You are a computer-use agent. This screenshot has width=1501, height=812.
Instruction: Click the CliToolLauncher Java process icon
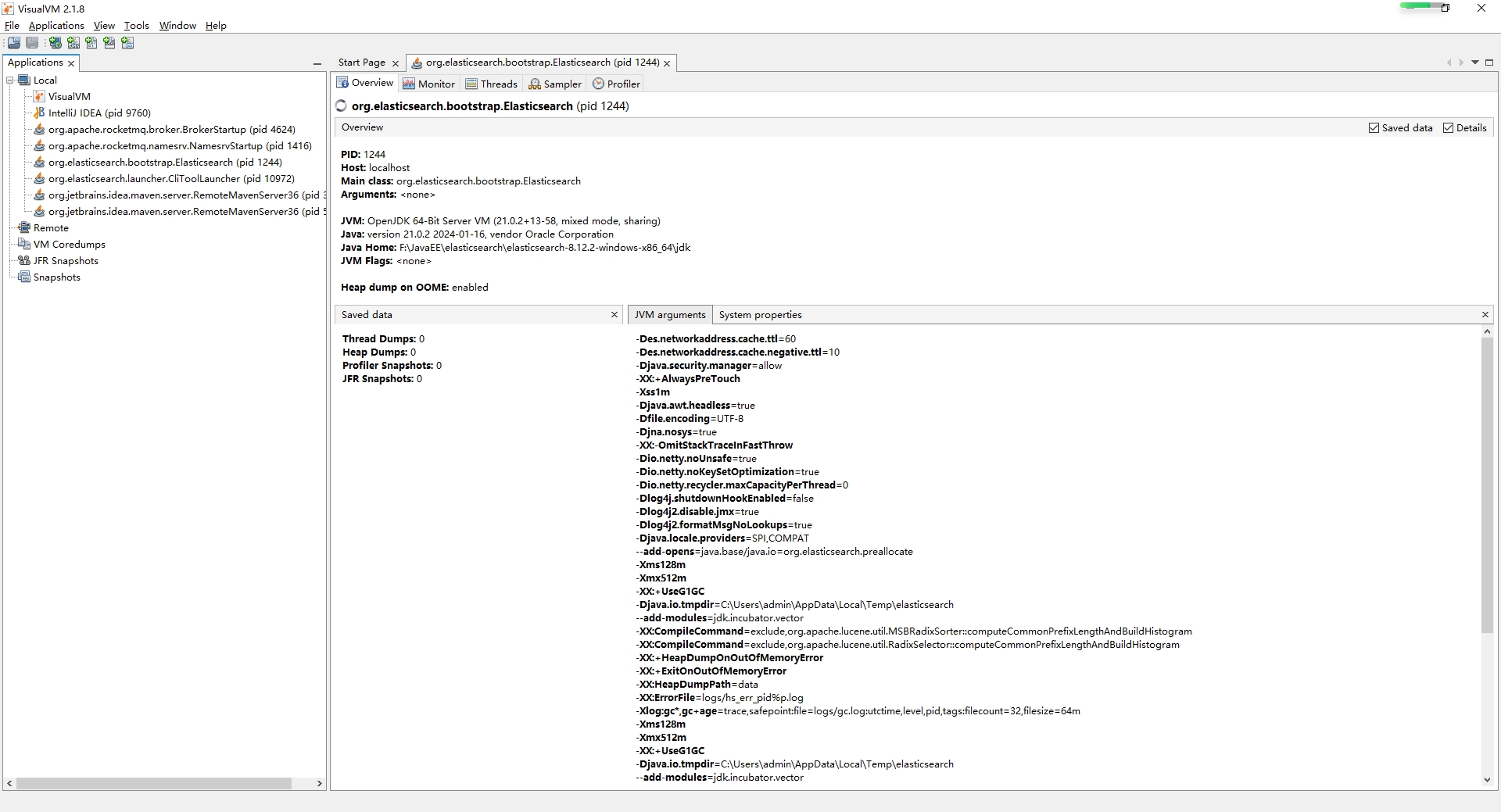(x=39, y=178)
